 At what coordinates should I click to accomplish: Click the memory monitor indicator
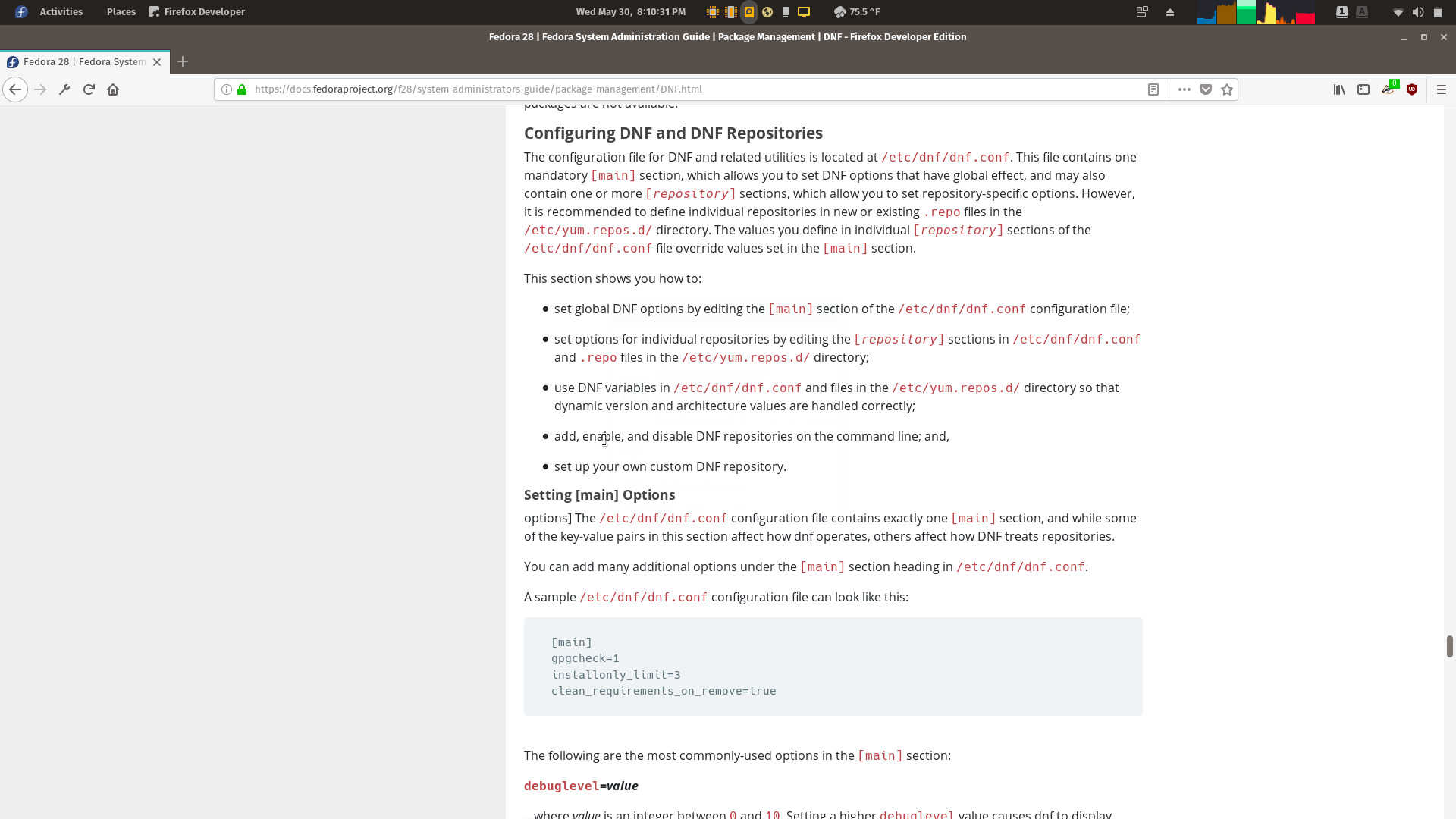pos(730,12)
